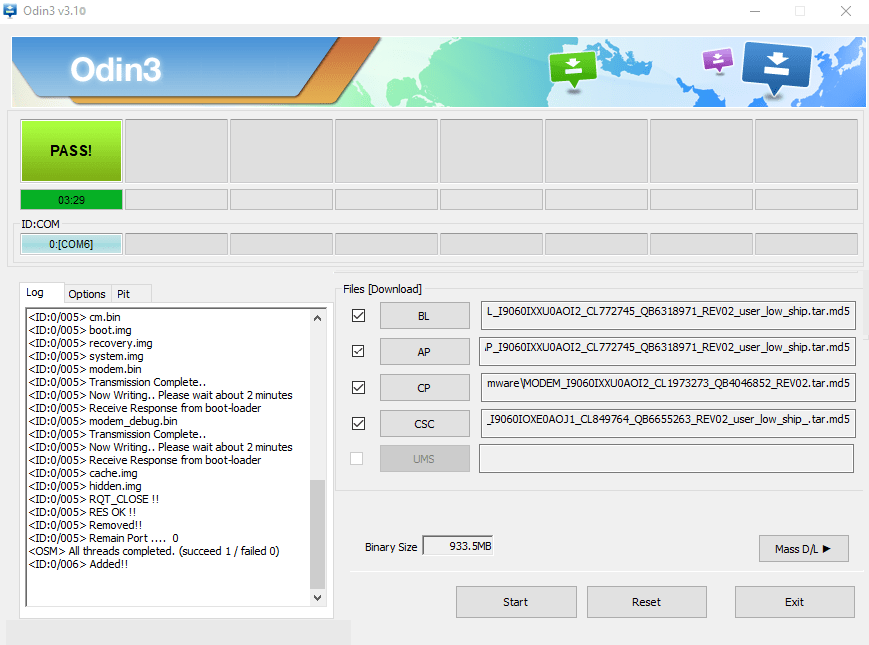Click log line 'cache.img'

click(83, 473)
